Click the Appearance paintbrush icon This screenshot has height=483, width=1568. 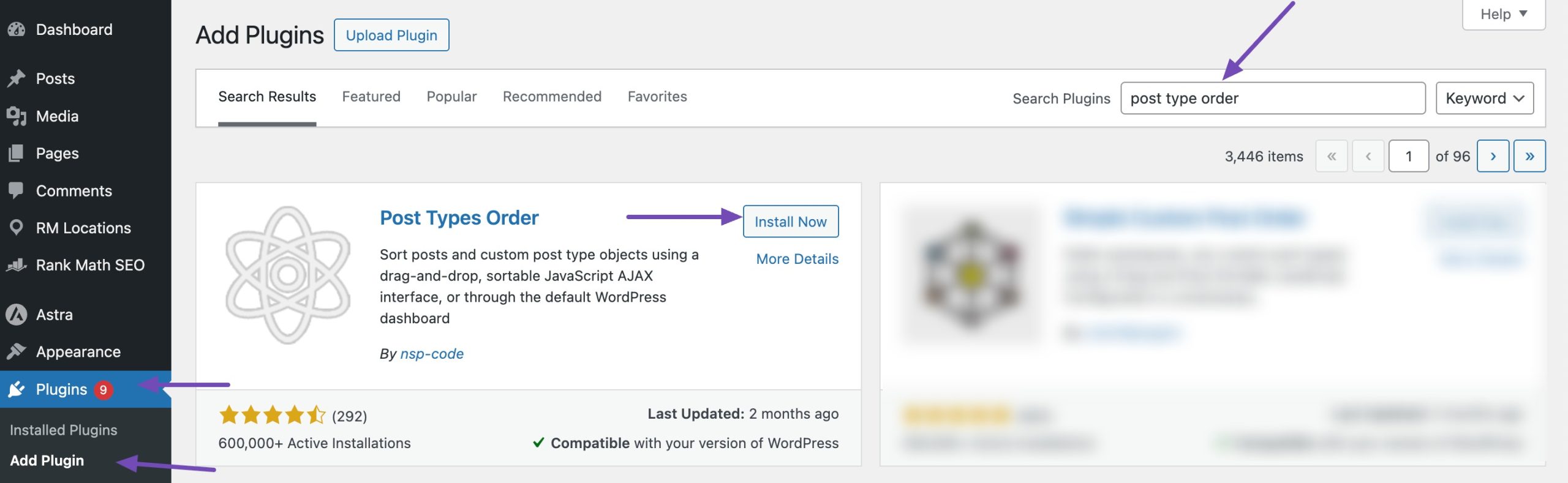pyautogui.click(x=17, y=352)
